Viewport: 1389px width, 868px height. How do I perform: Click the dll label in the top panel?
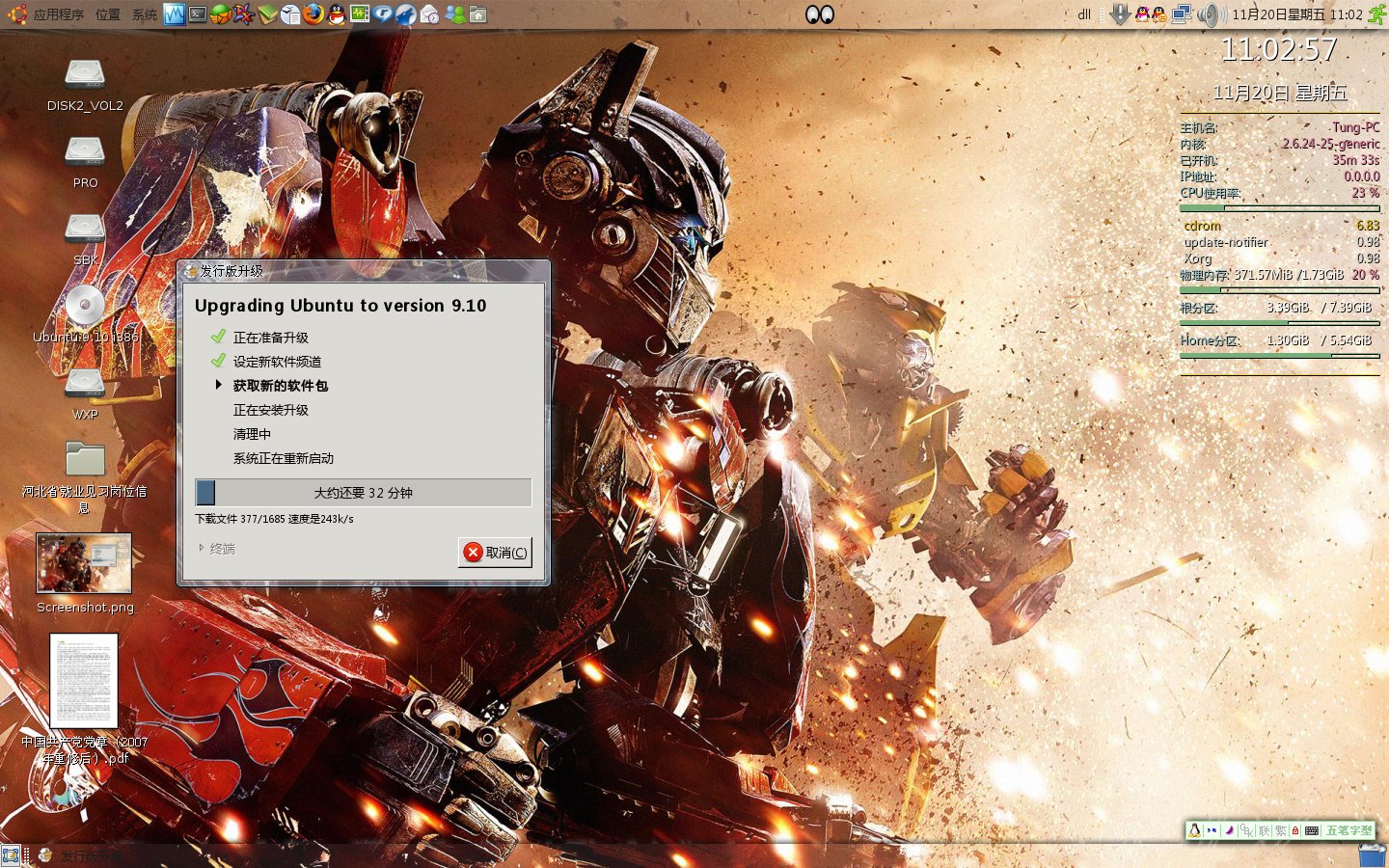[1084, 14]
